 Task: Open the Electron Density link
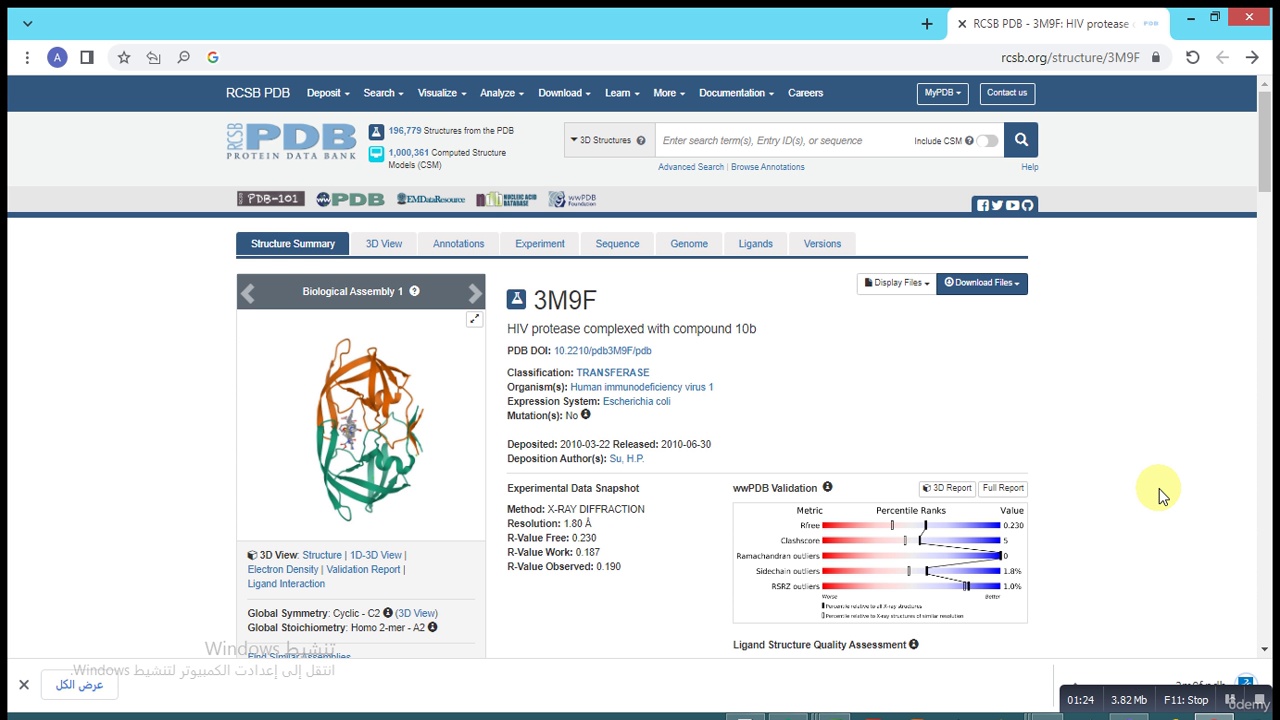[283, 569]
